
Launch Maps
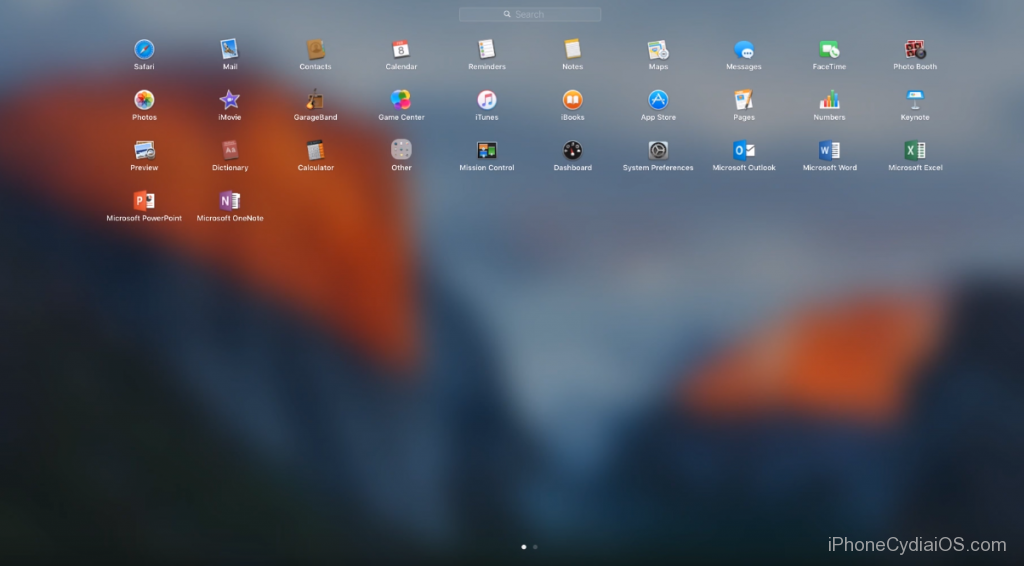click(x=658, y=50)
